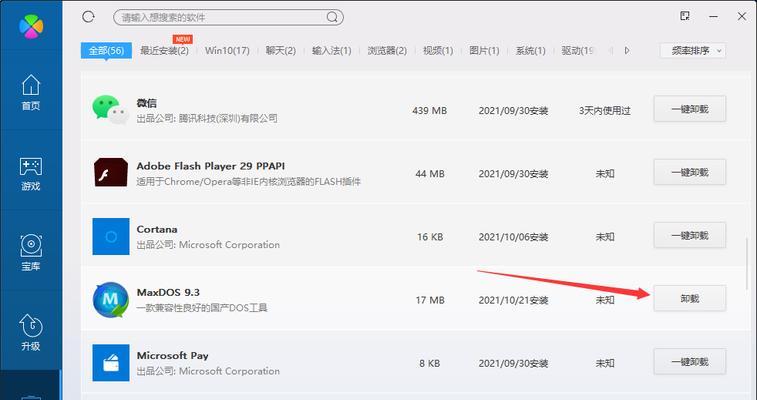
Task: Select the Win10(17) tab
Action: click(227, 50)
